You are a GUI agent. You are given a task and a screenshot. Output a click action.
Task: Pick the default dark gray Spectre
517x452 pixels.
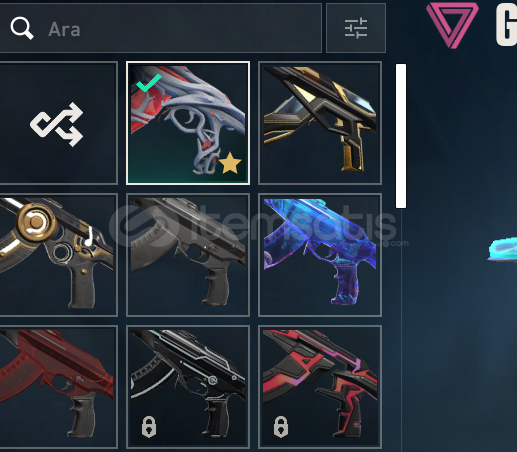point(188,255)
